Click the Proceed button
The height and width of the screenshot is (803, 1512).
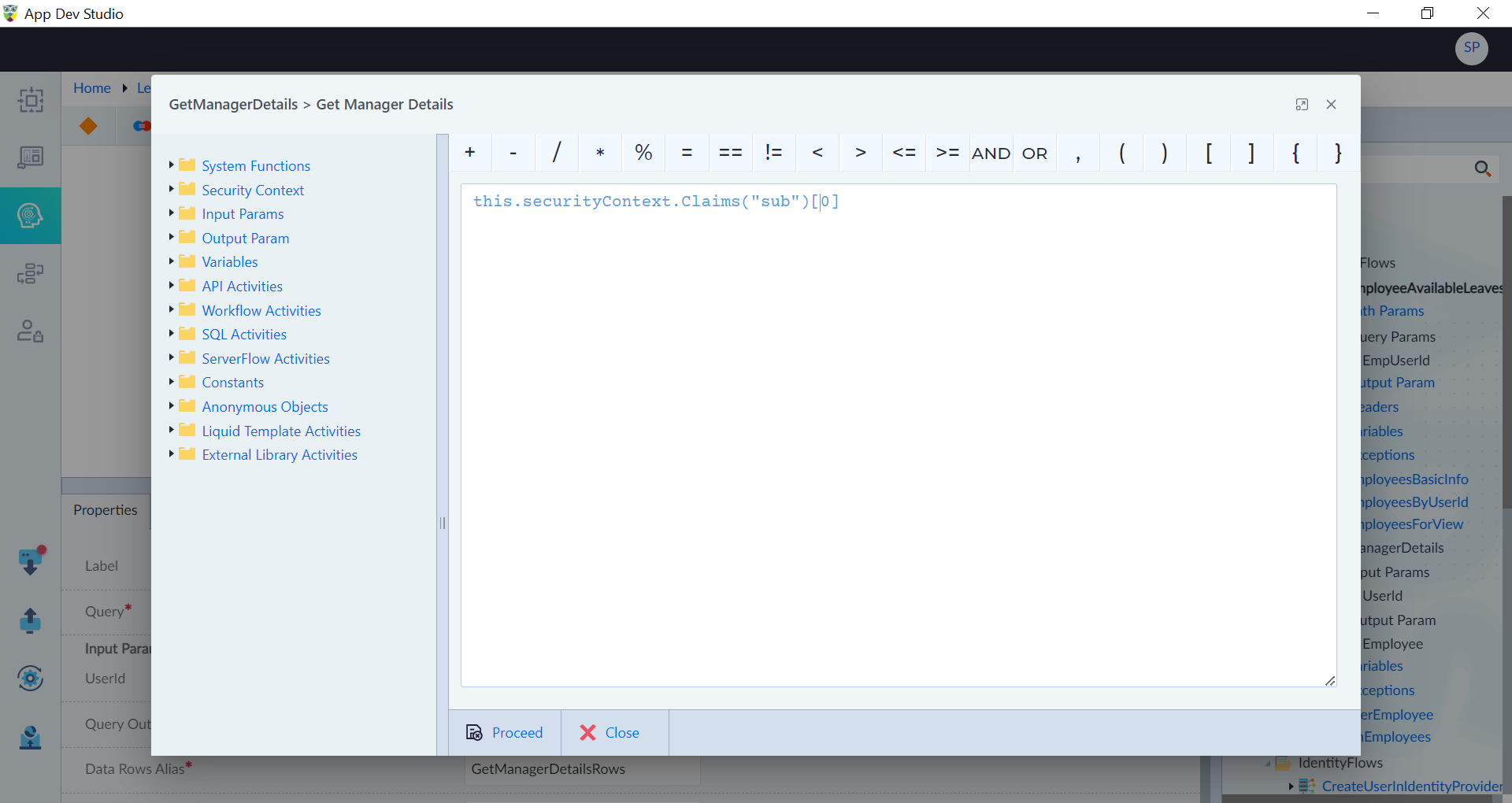(505, 733)
